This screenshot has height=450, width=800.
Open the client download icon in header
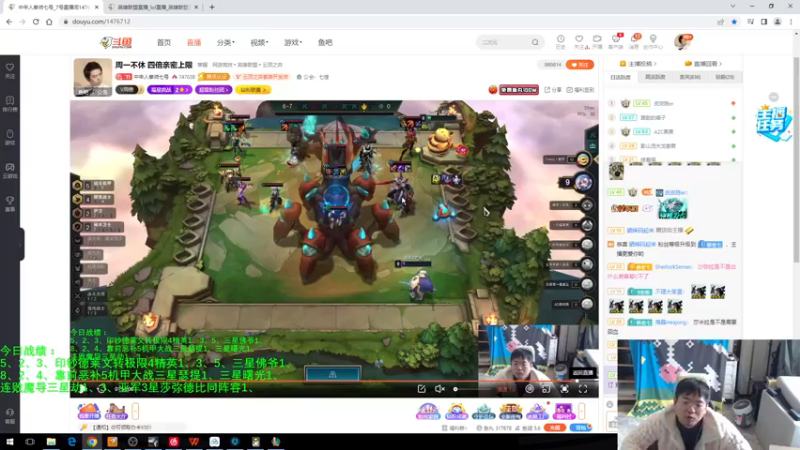point(616,42)
